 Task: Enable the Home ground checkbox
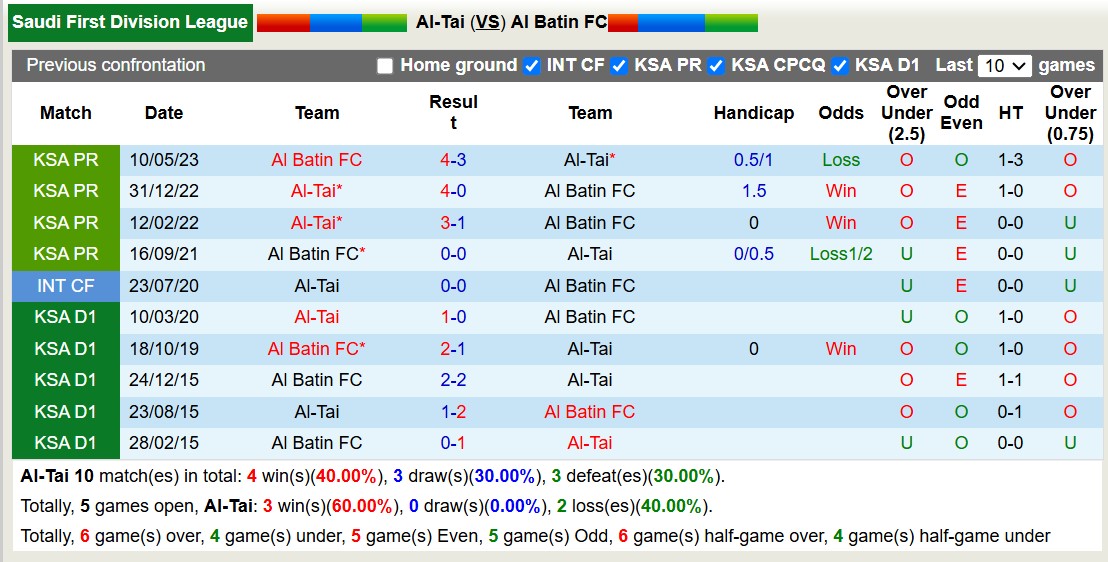click(x=385, y=66)
